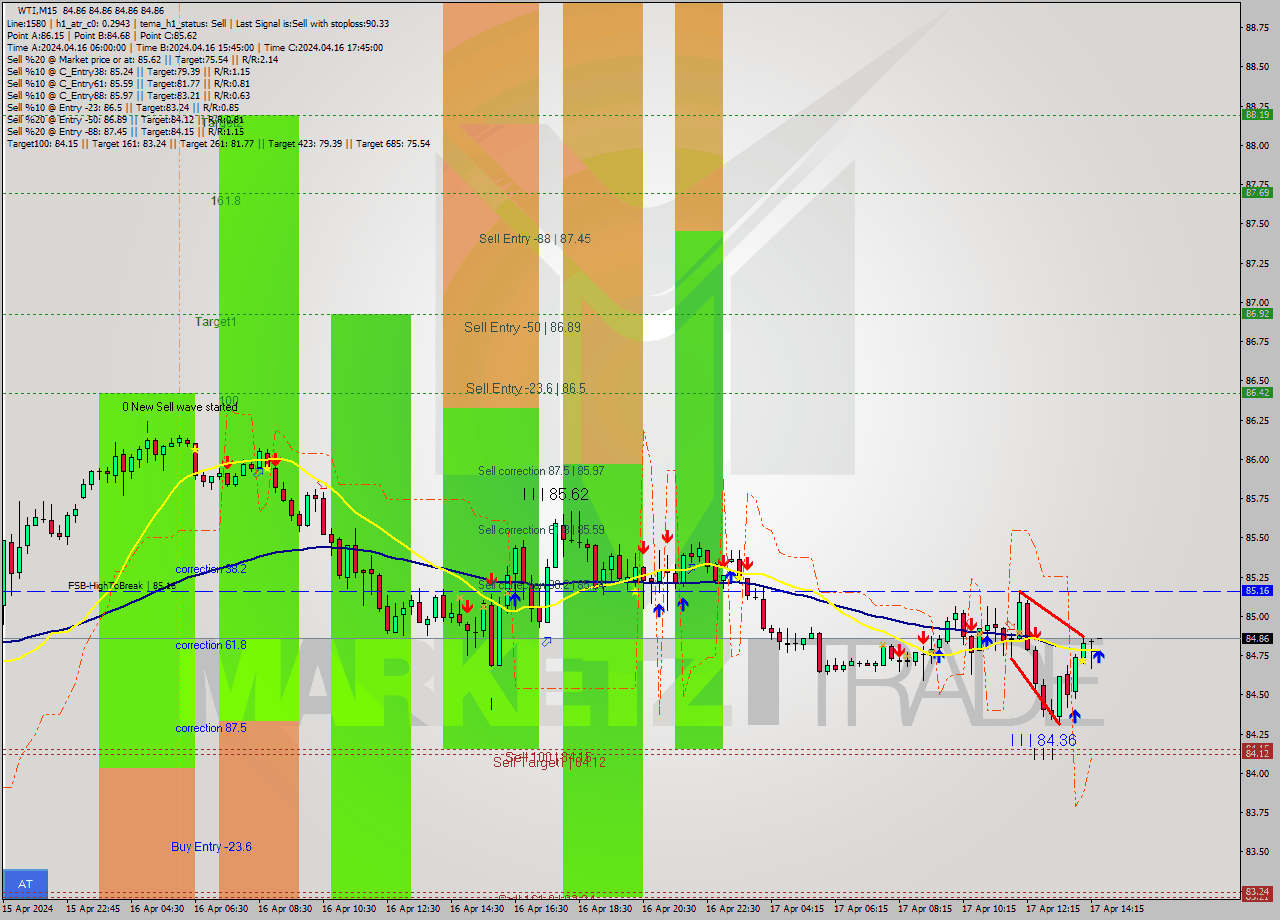Click the 86.42 price tag on axis

point(1257,392)
